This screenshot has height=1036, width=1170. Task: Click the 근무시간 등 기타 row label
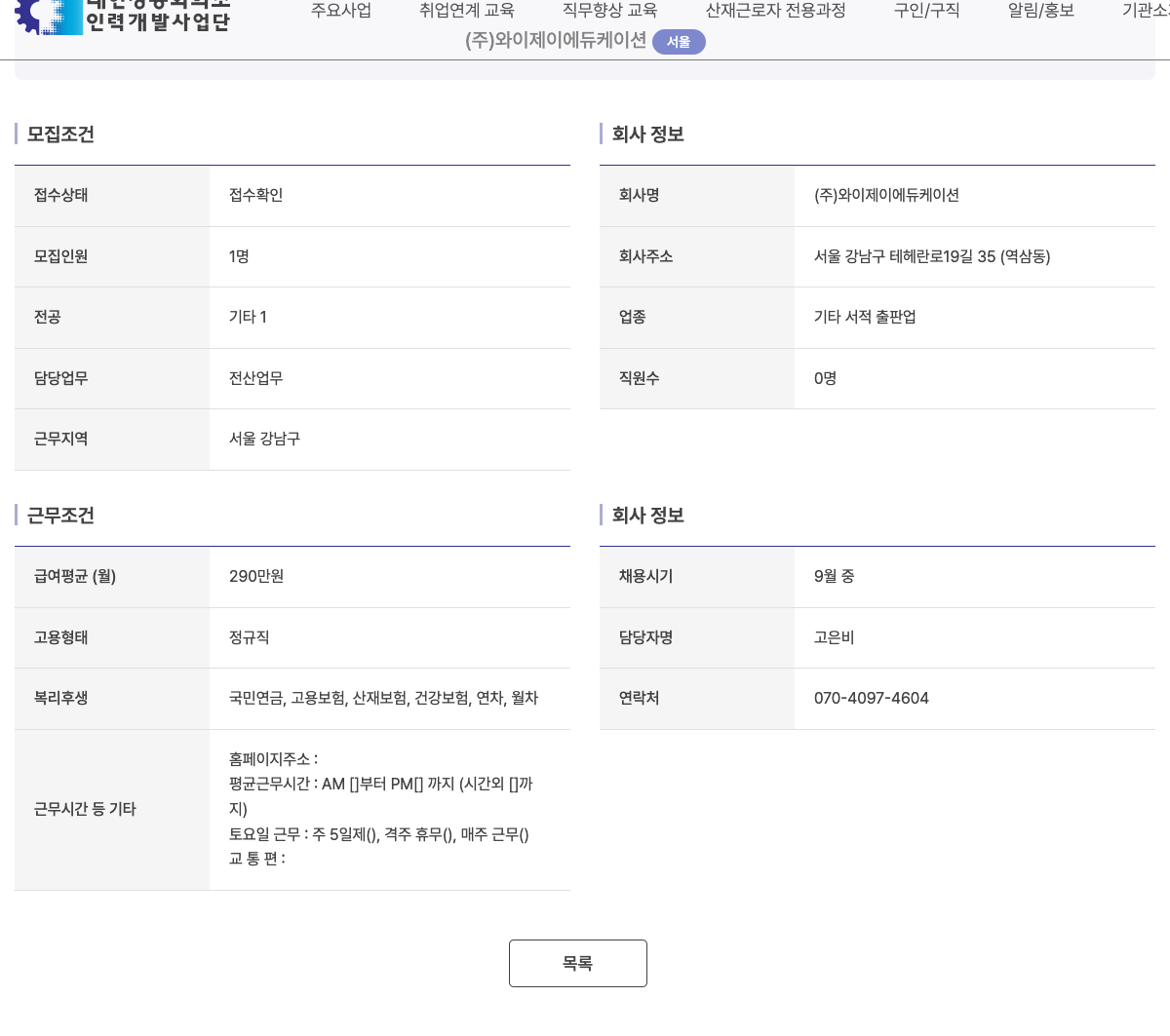point(85,809)
